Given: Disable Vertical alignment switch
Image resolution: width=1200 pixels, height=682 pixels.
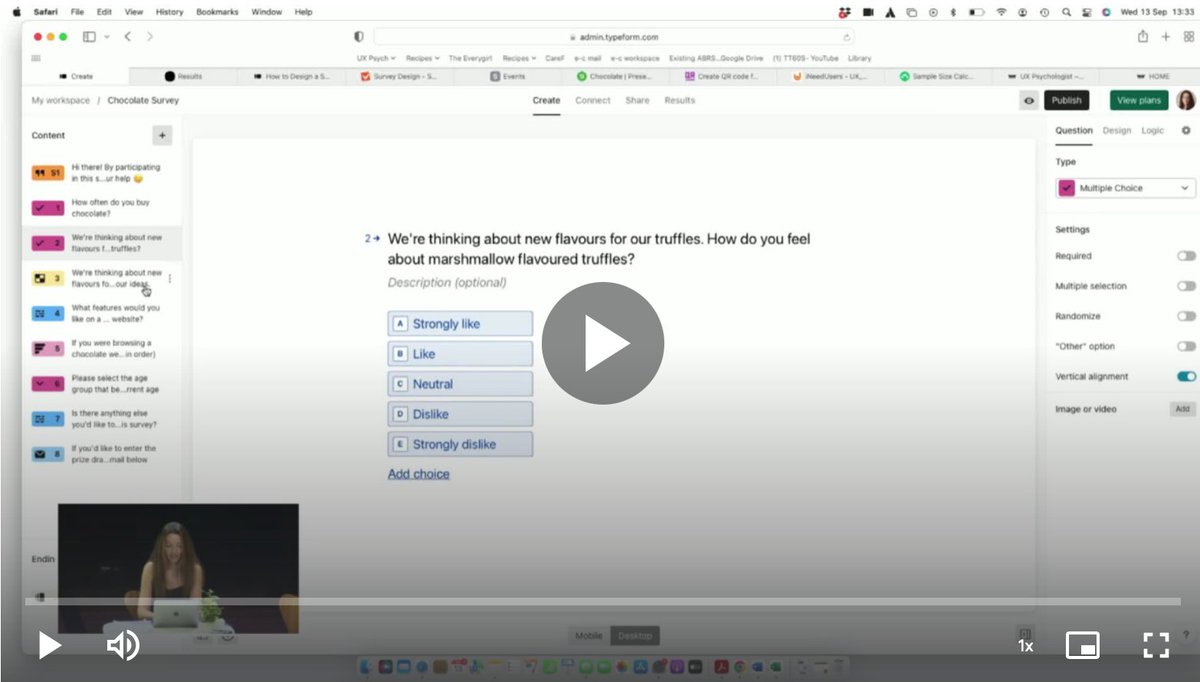Looking at the screenshot, I should [1186, 376].
